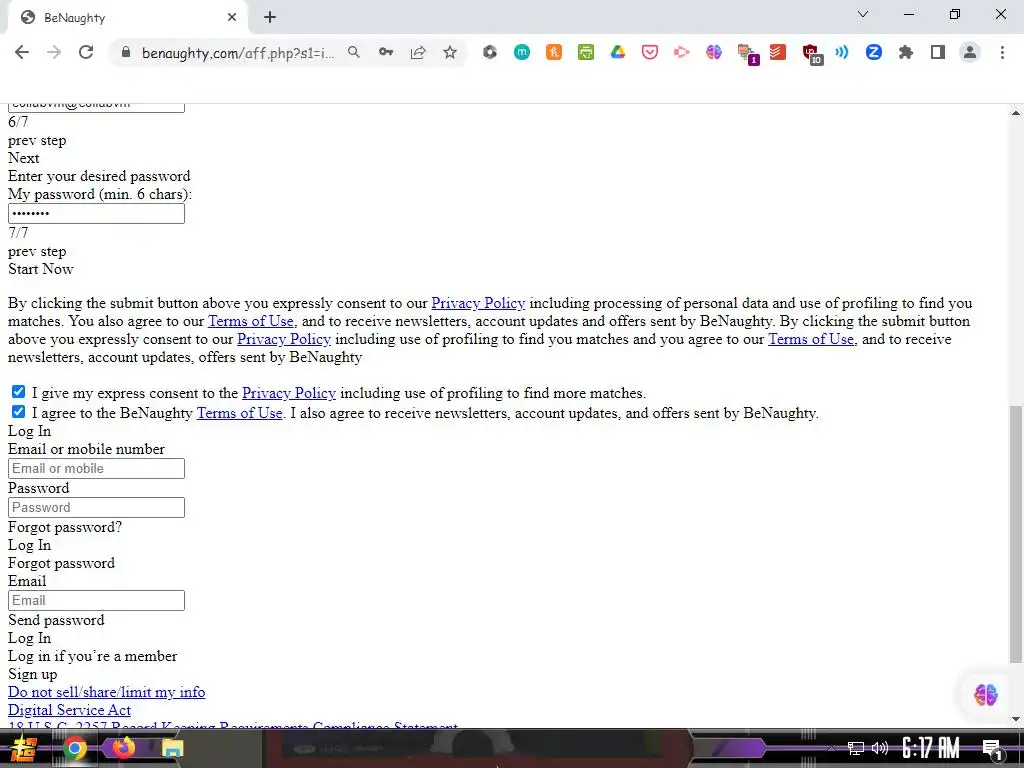The image size is (1024, 768).
Task: Focus the 'Email or mobile' input field
Action: (96, 468)
